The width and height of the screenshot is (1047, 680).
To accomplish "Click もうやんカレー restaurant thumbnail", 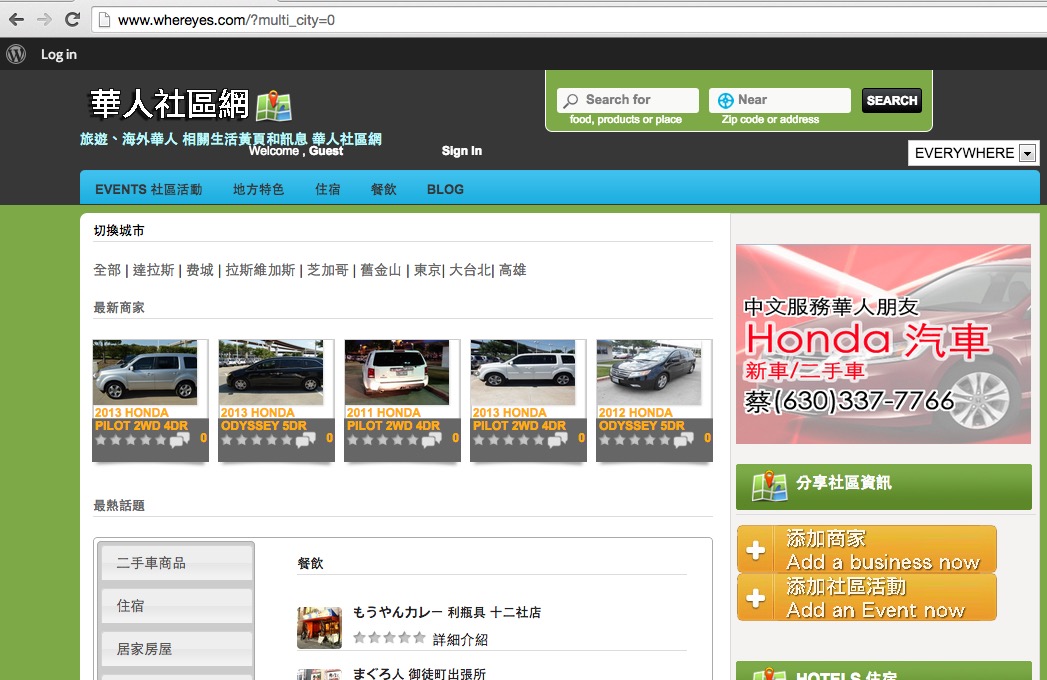I will pyautogui.click(x=319, y=627).
